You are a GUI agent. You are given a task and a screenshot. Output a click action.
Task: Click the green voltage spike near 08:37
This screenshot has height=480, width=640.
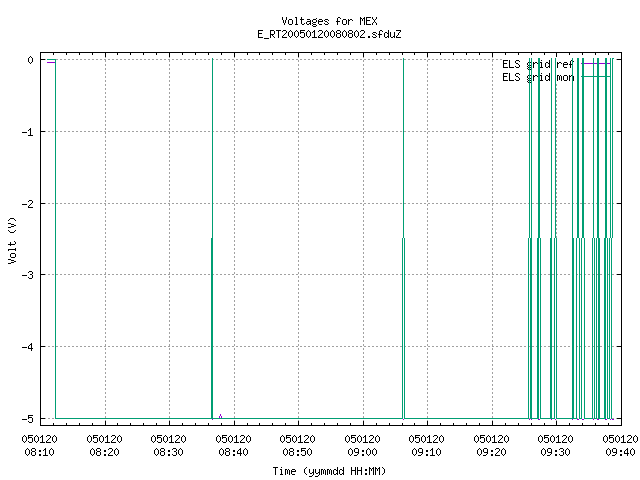click(212, 239)
